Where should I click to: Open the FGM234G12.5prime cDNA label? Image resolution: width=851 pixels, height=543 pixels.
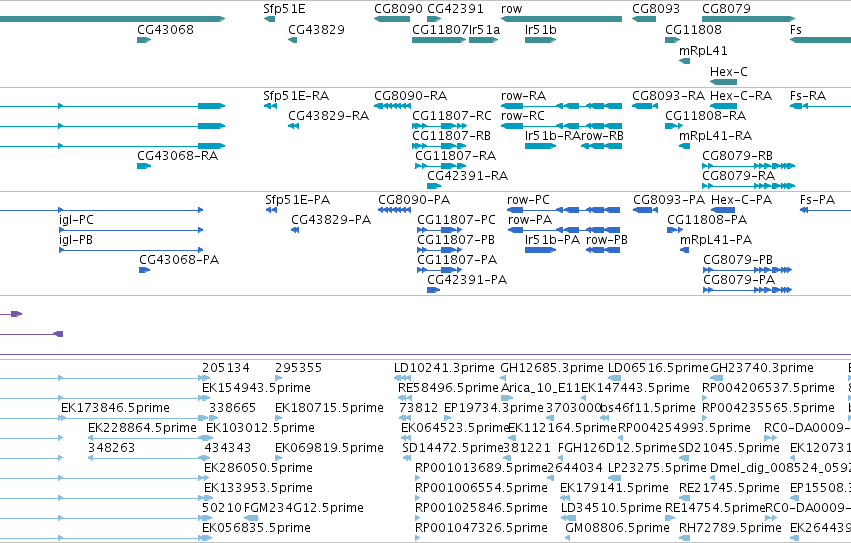(304, 508)
